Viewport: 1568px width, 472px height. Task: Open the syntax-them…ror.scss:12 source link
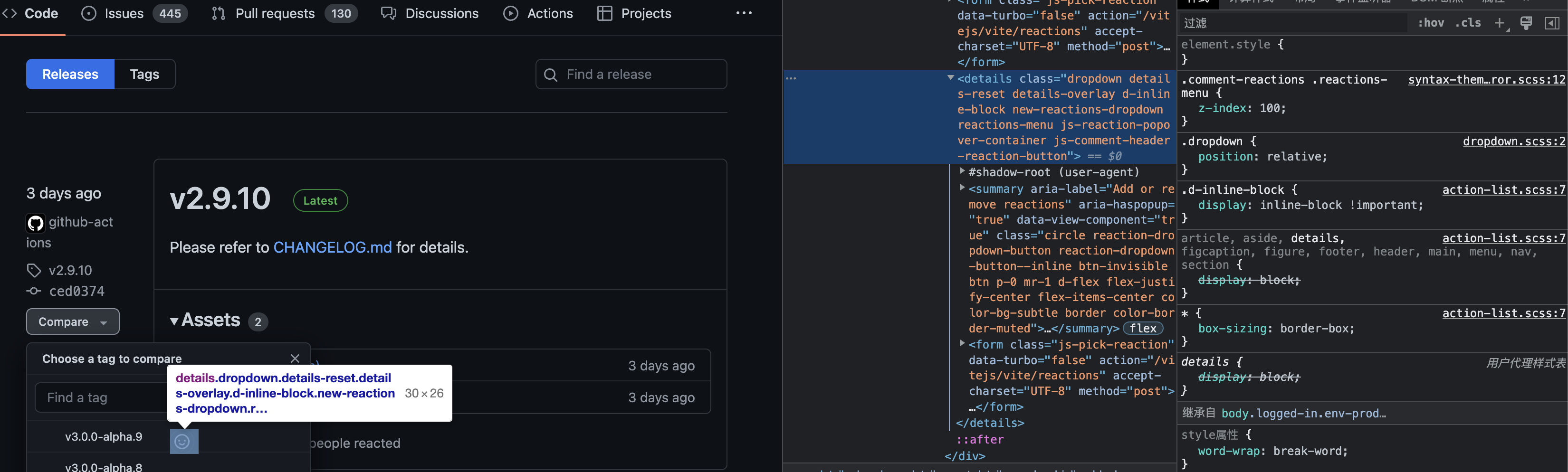(1486, 80)
